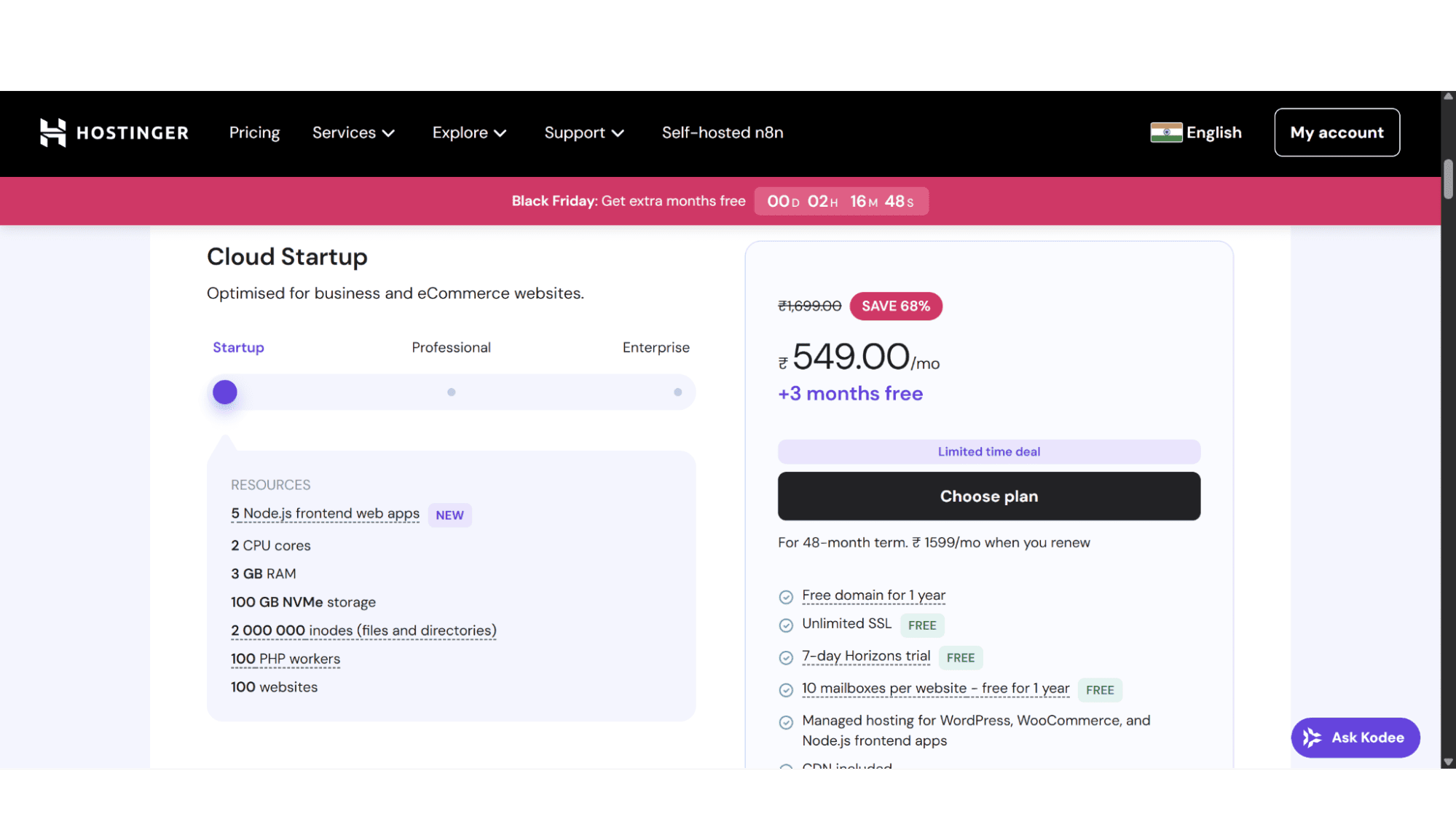
Task: Click the Hostinger logo icon
Action: [52, 132]
